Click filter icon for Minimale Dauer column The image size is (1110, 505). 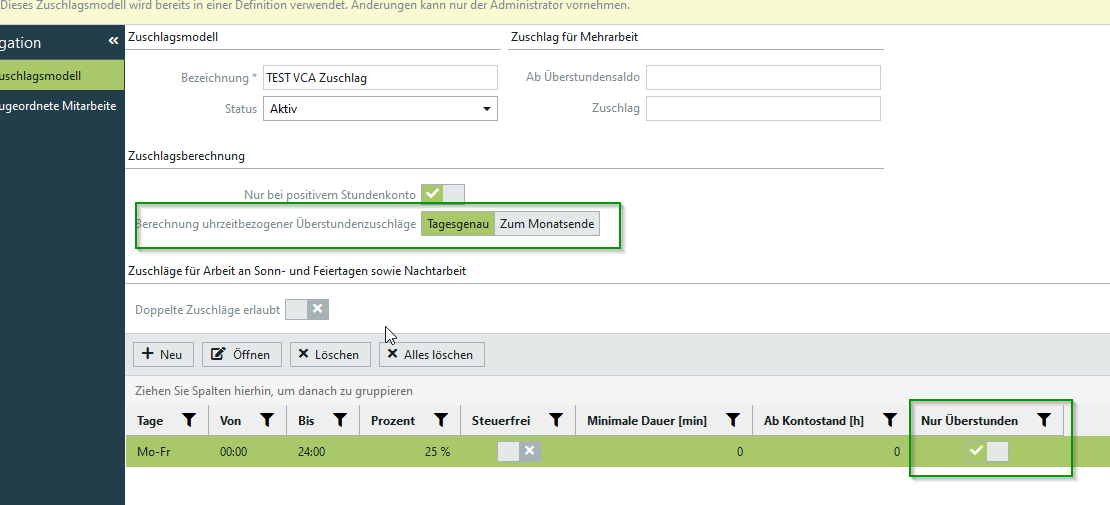732,421
